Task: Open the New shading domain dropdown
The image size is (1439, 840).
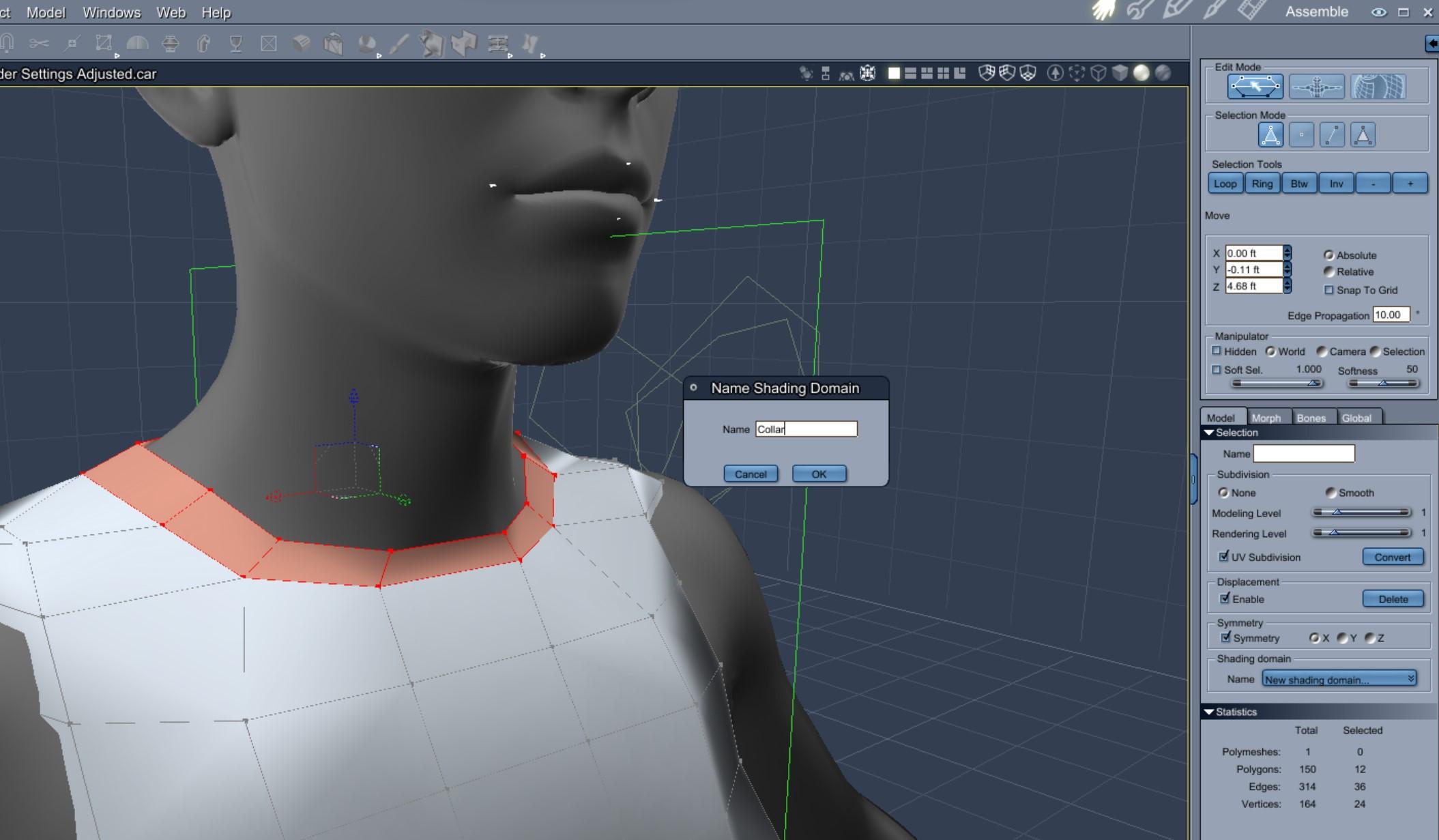Action: point(1339,679)
